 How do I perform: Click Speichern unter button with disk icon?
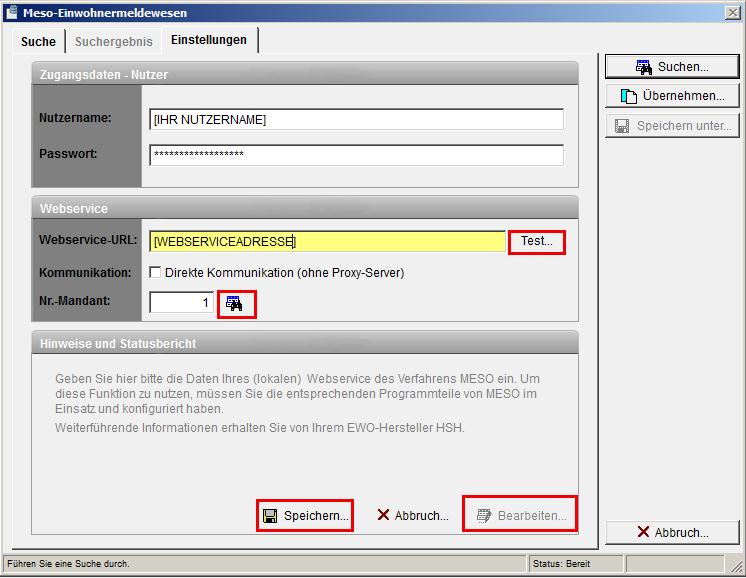click(x=672, y=126)
